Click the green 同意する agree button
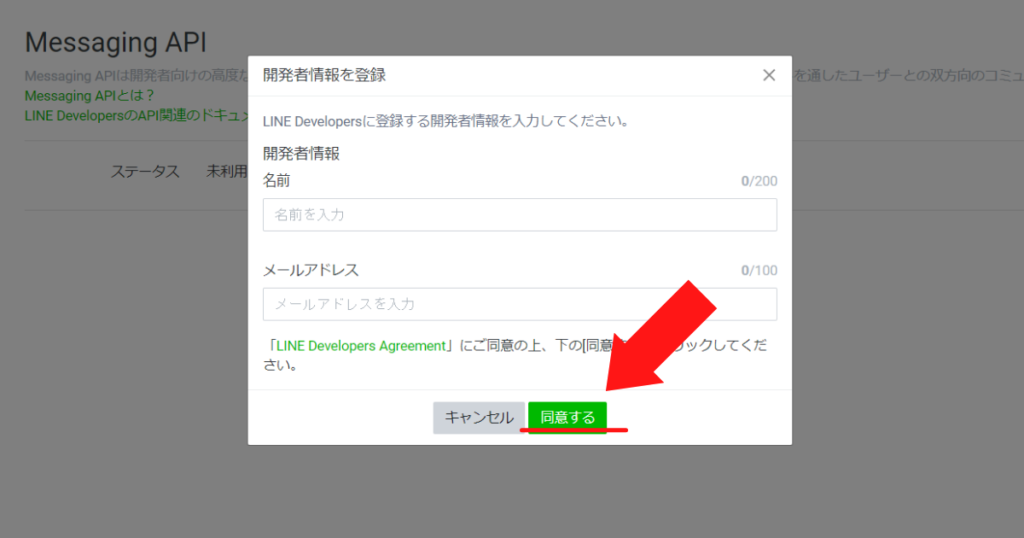 568,417
